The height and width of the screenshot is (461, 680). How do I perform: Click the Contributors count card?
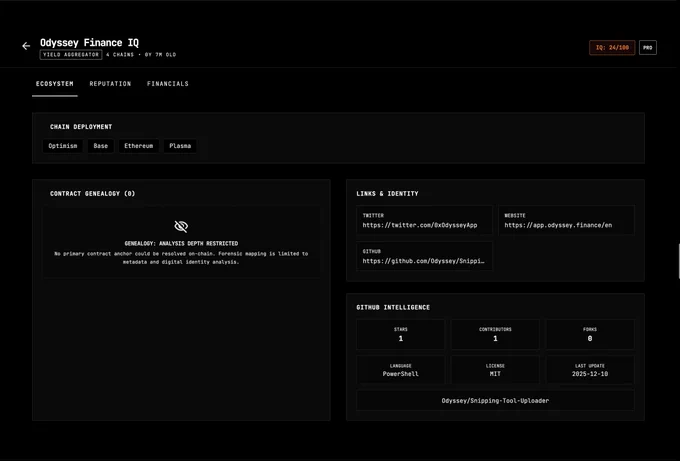495,334
